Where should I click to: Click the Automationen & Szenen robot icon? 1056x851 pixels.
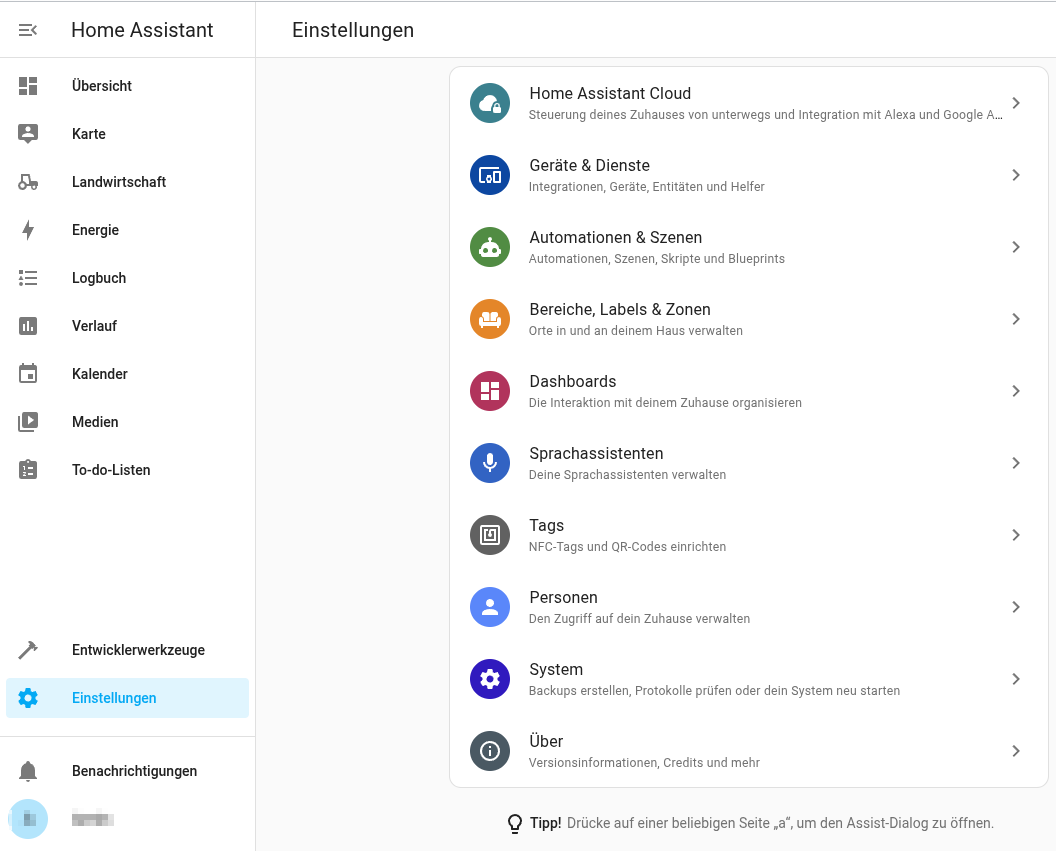click(489, 247)
